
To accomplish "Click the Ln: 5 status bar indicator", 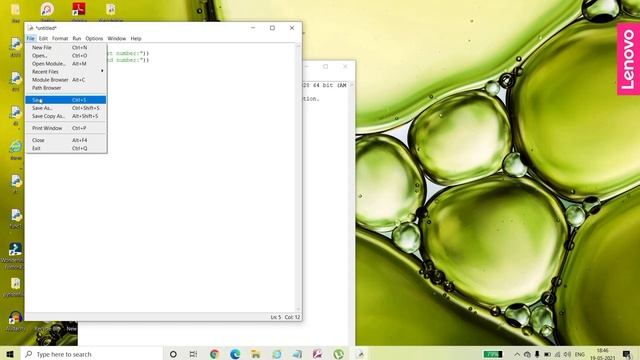I will (276, 317).
